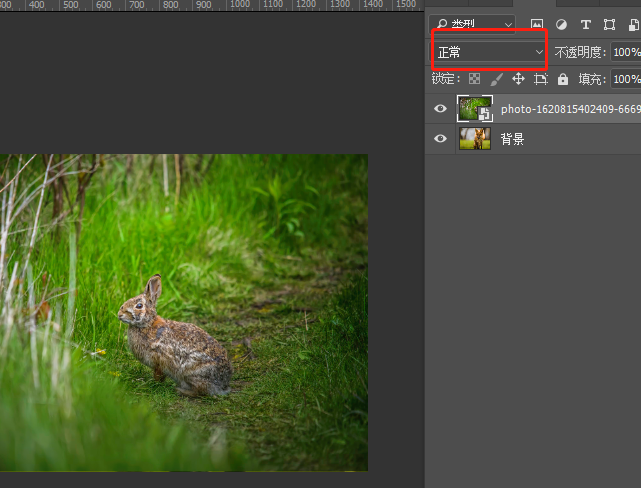Image resolution: width=641 pixels, height=488 pixels.
Task: Click the 不透明度 opacity label
Action: tap(580, 52)
